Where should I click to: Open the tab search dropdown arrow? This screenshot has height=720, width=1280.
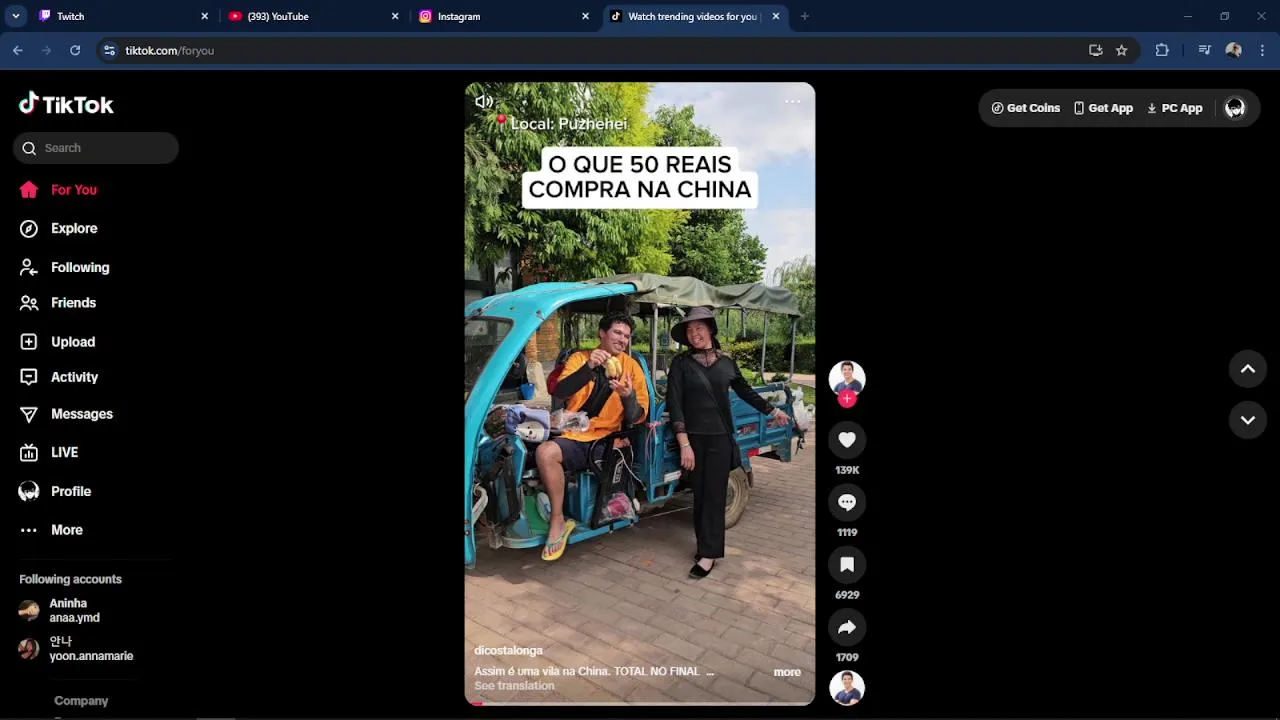pyautogui.click(x=15, y=16)
